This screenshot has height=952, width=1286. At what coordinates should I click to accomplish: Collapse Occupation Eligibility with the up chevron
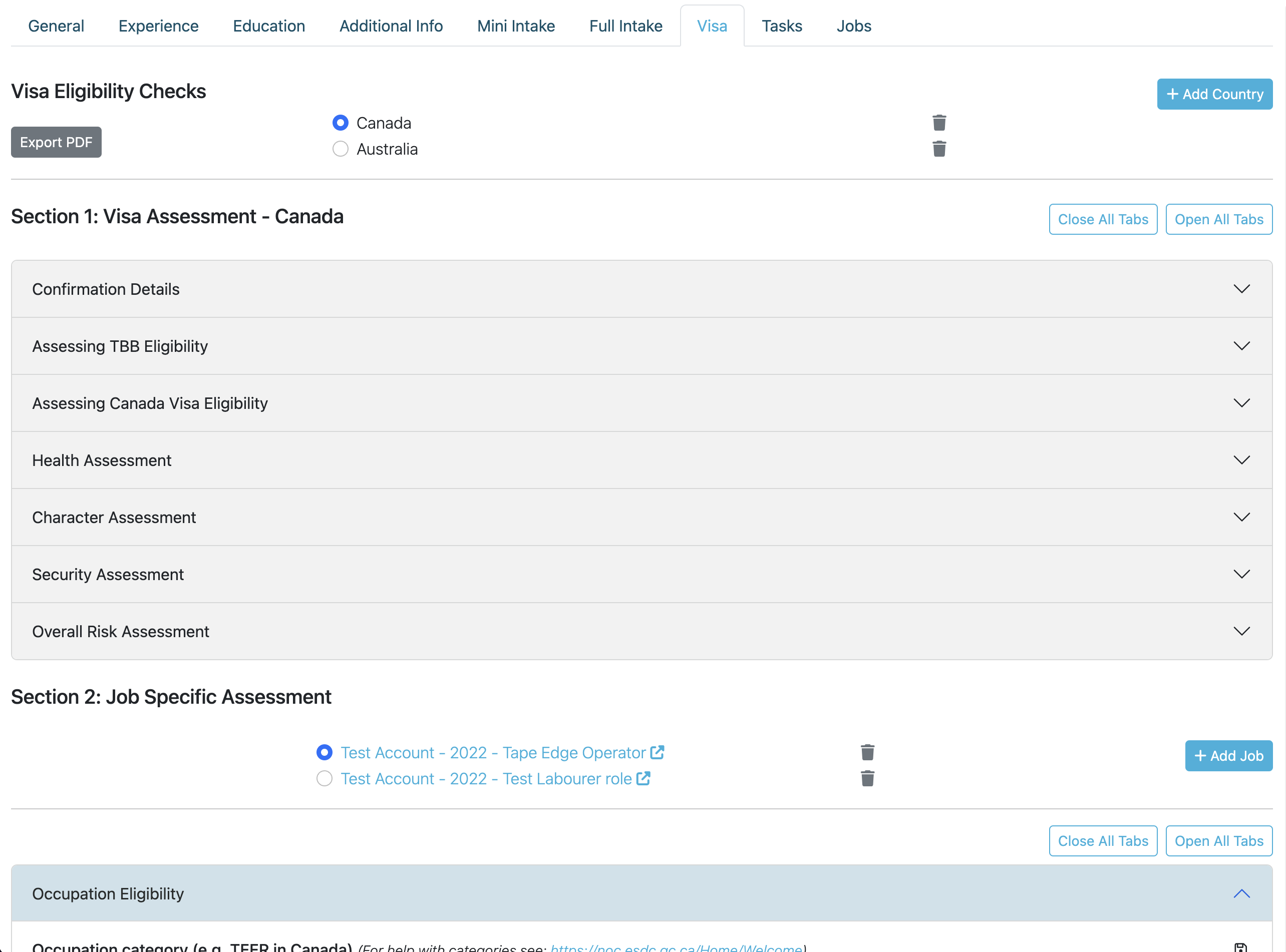pos(1241,893)
